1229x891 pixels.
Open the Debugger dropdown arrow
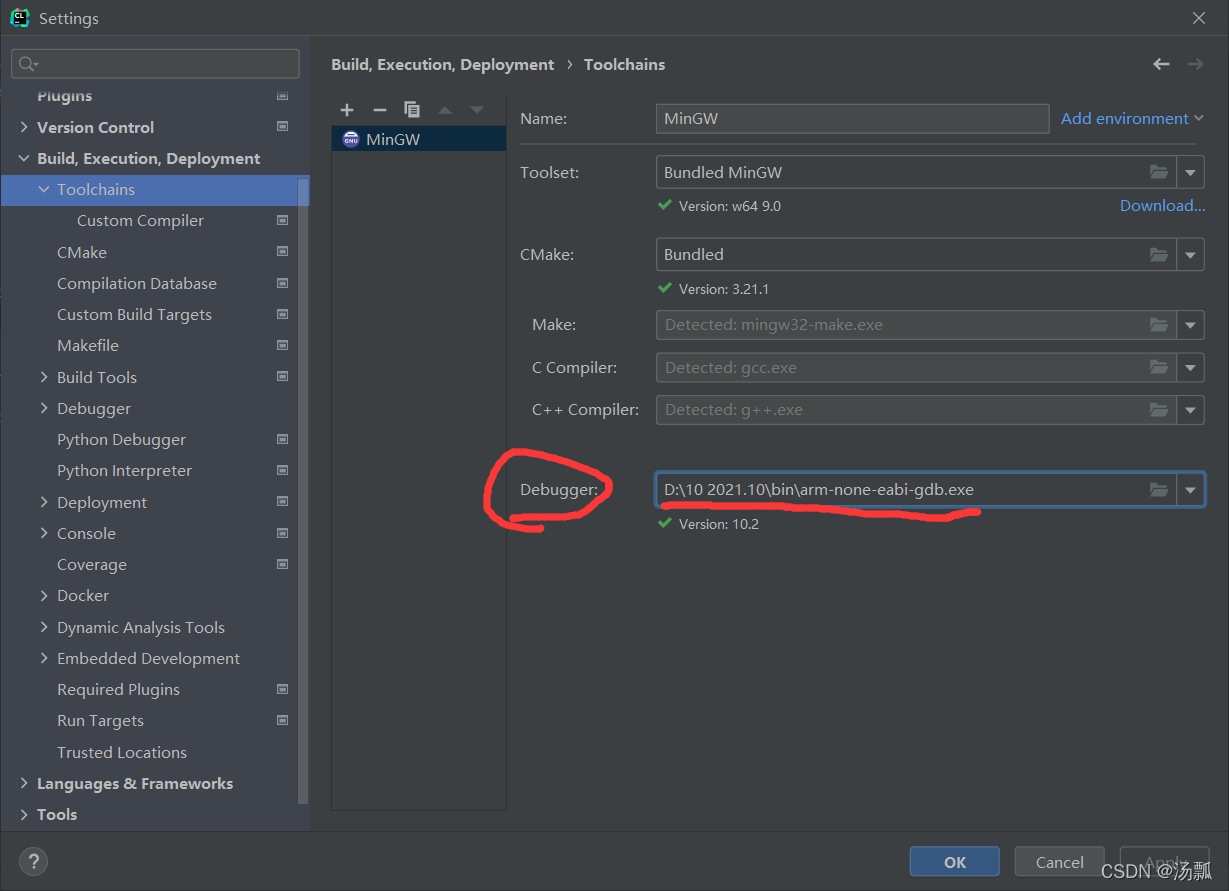pos(1190,490)
